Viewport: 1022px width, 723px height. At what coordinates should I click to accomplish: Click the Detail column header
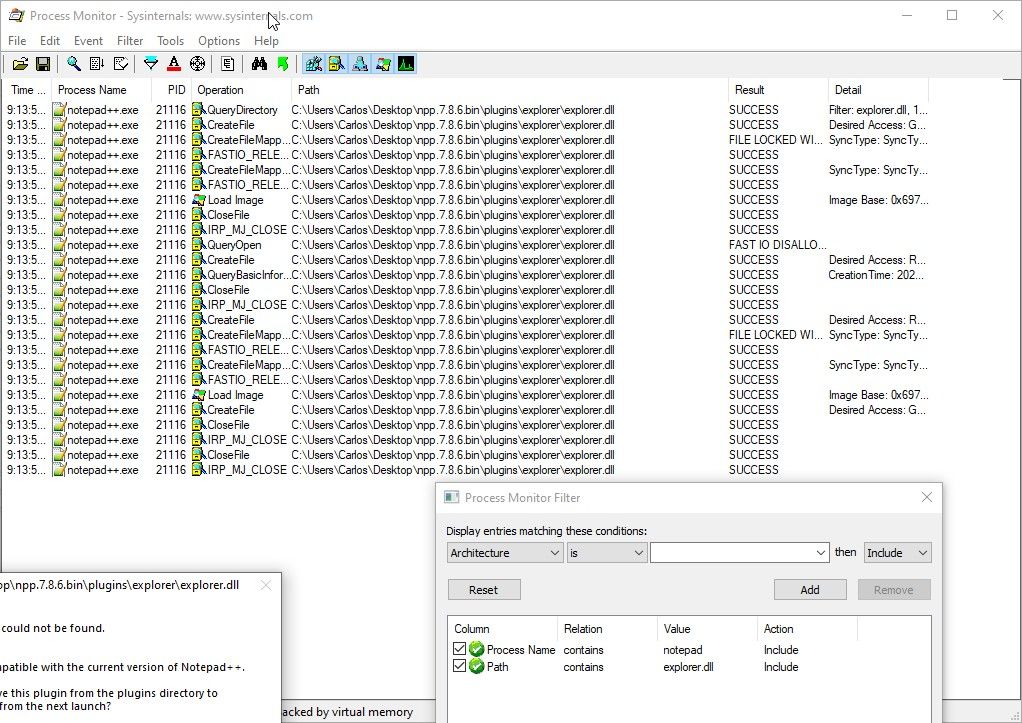pos(879,90)
